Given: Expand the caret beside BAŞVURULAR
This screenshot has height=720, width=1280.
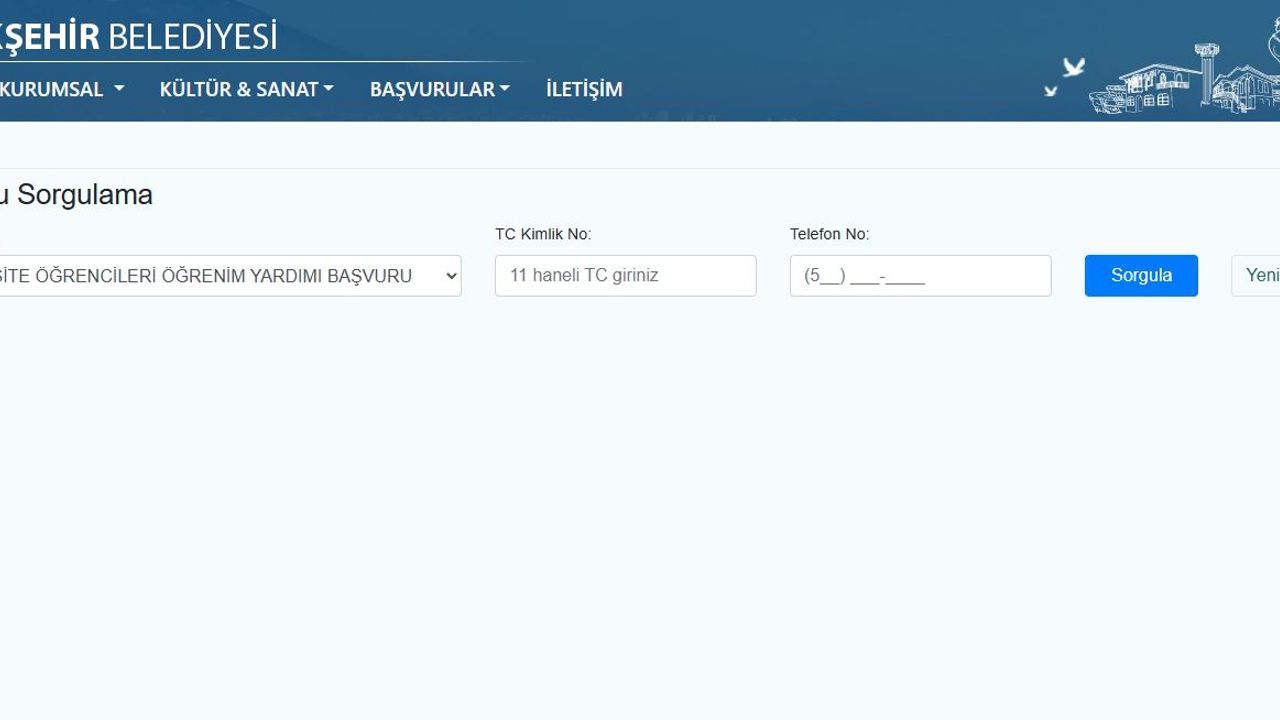Looking at the screenshot, I should 505,89.
